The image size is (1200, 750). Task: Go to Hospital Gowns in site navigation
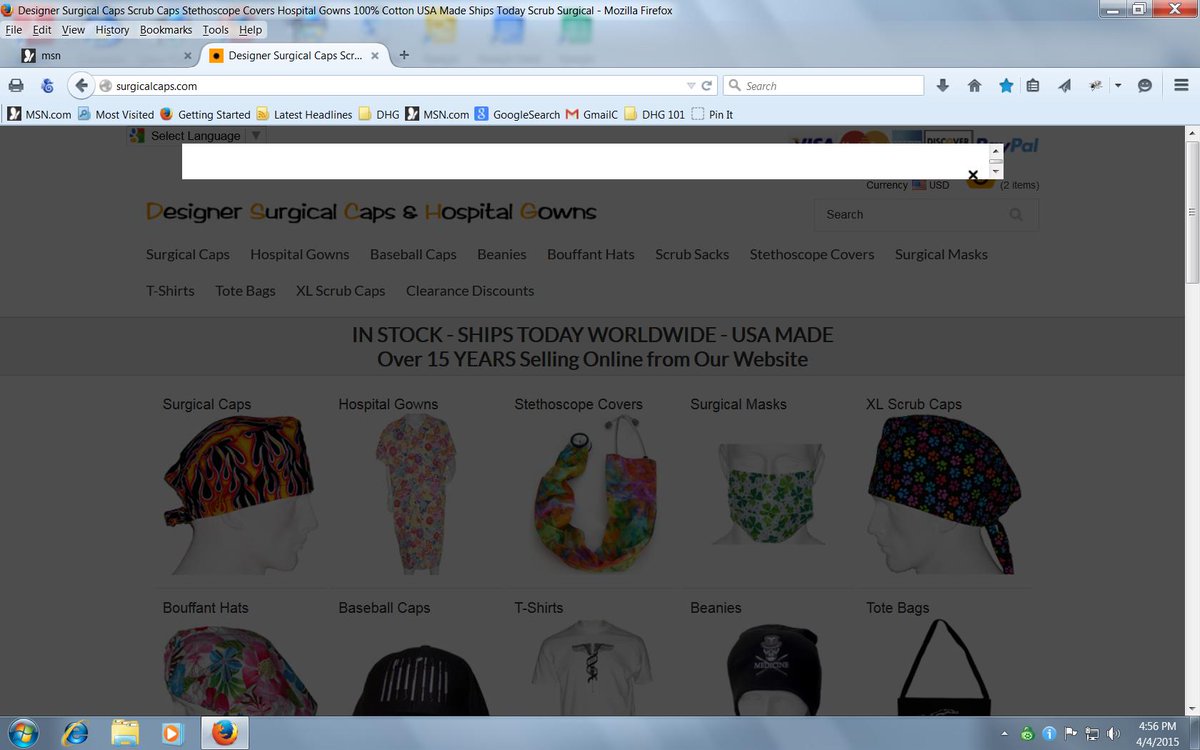300,255
